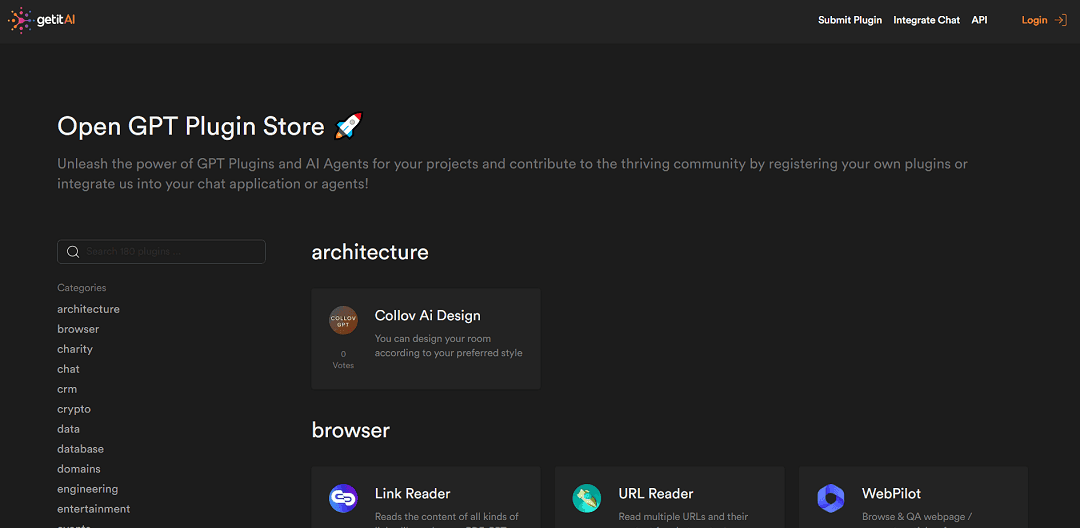The image size is (1080, 528).
Task: Click 'You can design your room' description
Action: (x=448, y=346)
